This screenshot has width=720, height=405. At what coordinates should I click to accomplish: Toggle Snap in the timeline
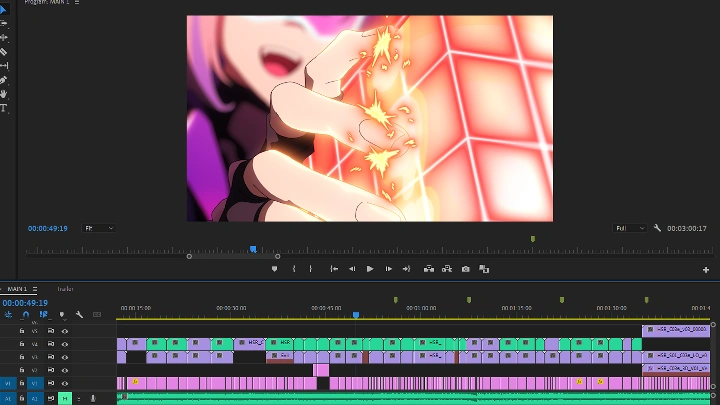coord(26,315)
